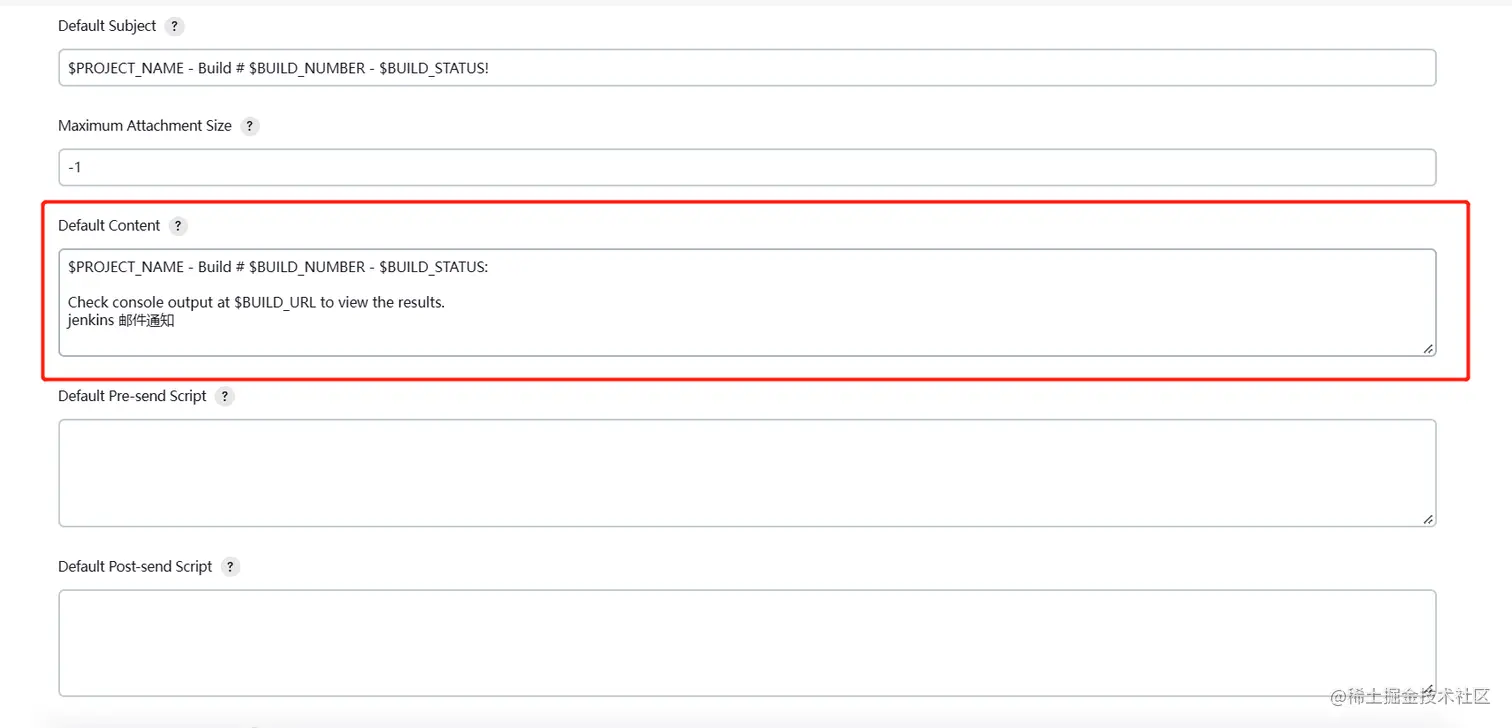Click the 'Maximum Attachment Size' label
Screen dimensions: 1512x728
[145, 126]
